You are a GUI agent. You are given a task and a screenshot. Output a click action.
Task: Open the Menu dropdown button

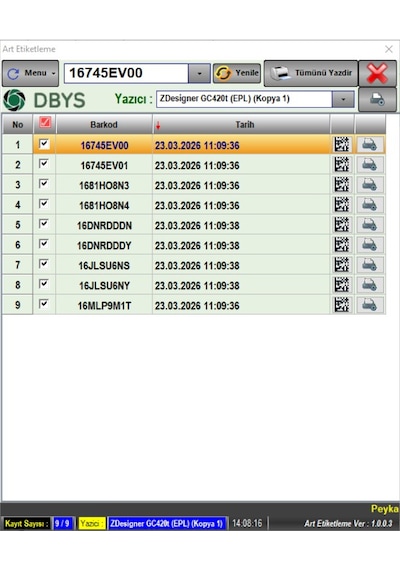coord(30,73)
